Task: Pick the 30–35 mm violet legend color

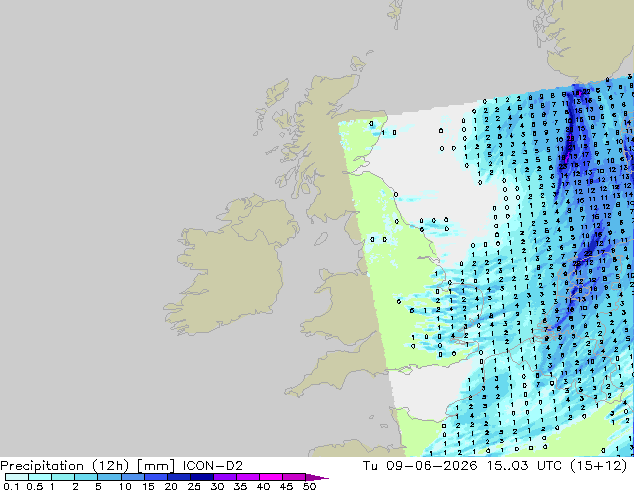Action: click(x=224, y=477)
